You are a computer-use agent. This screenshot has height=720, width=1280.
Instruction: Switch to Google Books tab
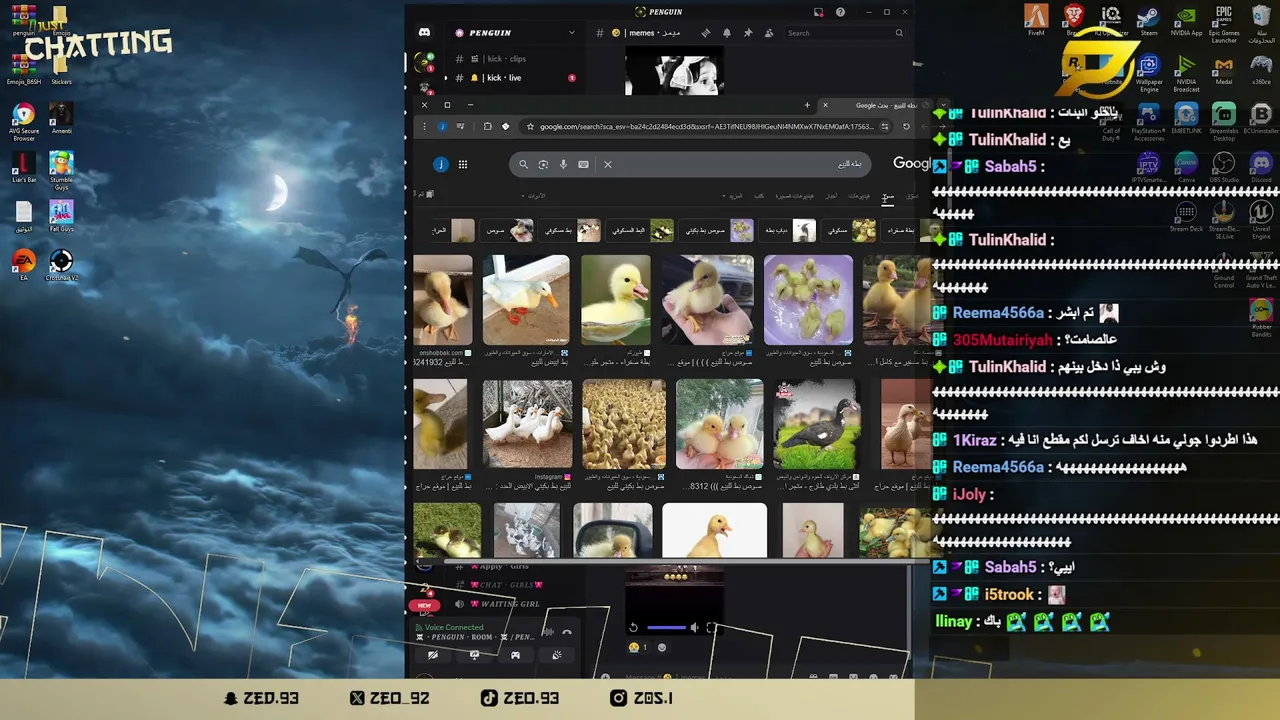[x=759, y=196]
